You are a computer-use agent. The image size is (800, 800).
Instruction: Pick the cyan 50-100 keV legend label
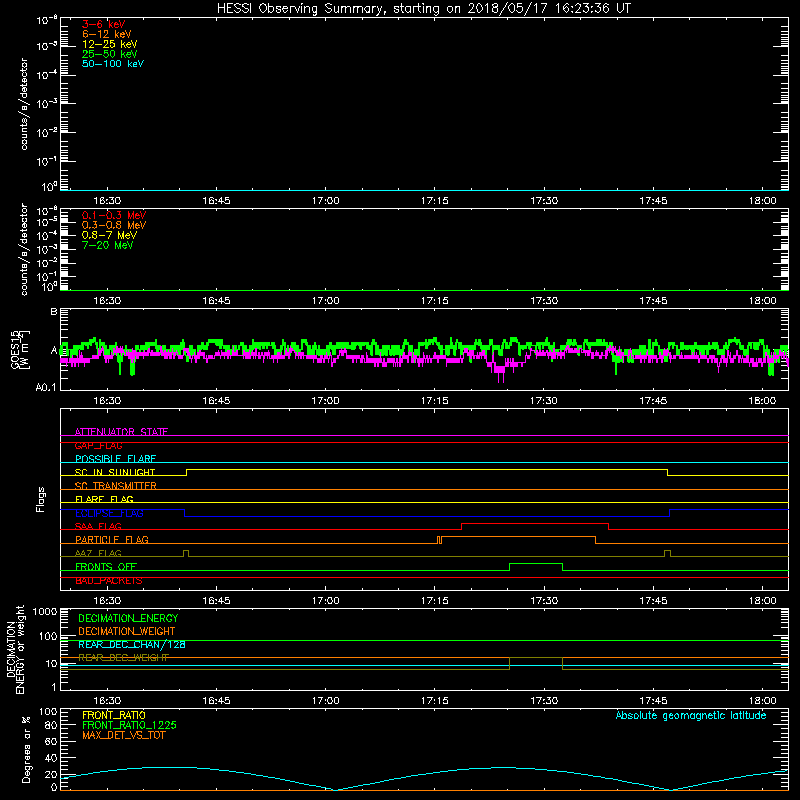[x=113, y=64]
